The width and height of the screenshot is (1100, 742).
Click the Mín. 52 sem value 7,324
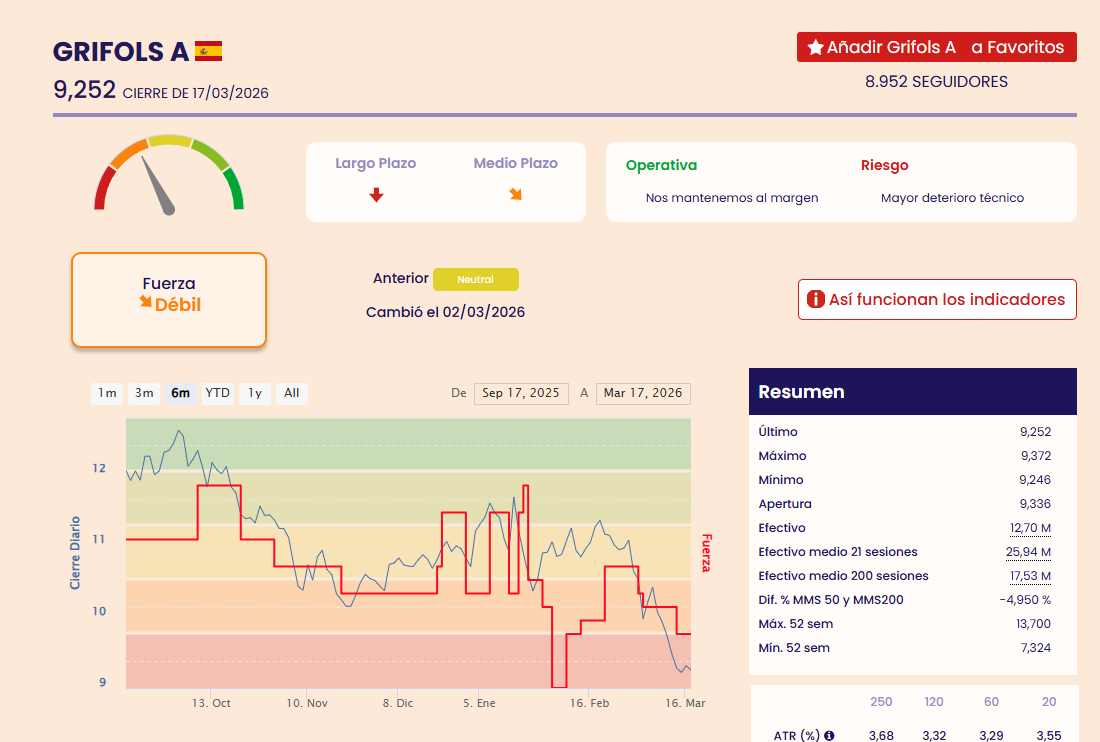1036,648
